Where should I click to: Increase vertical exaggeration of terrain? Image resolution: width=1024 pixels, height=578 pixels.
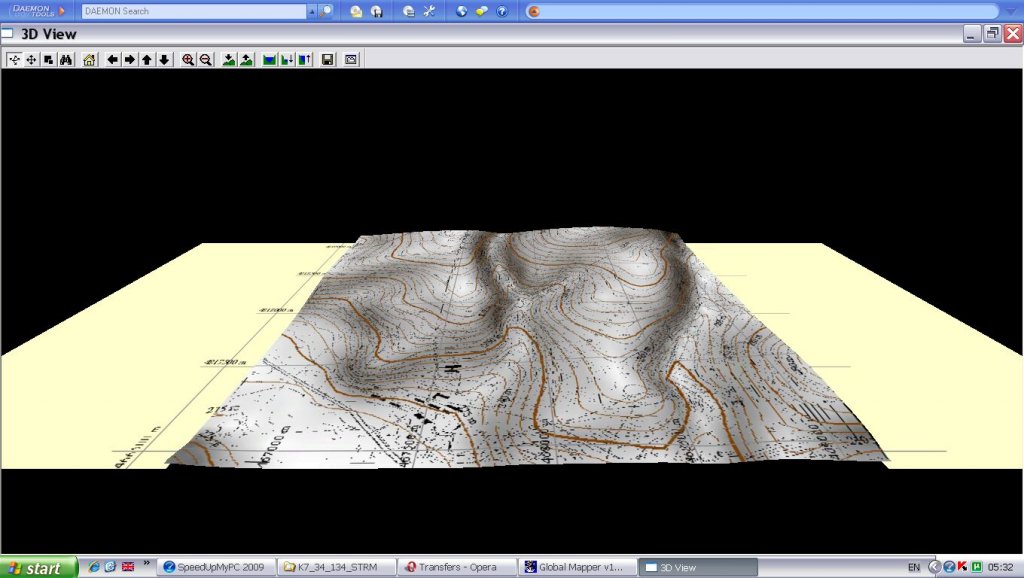pyautogui.click(x=246, y=60)
